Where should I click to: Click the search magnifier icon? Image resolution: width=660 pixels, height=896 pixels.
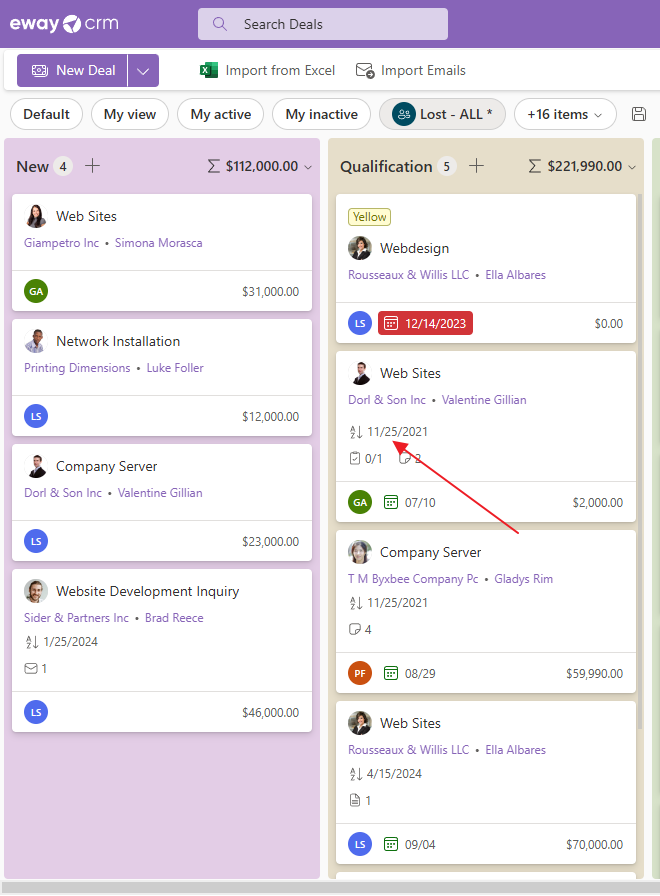(219, 24)
